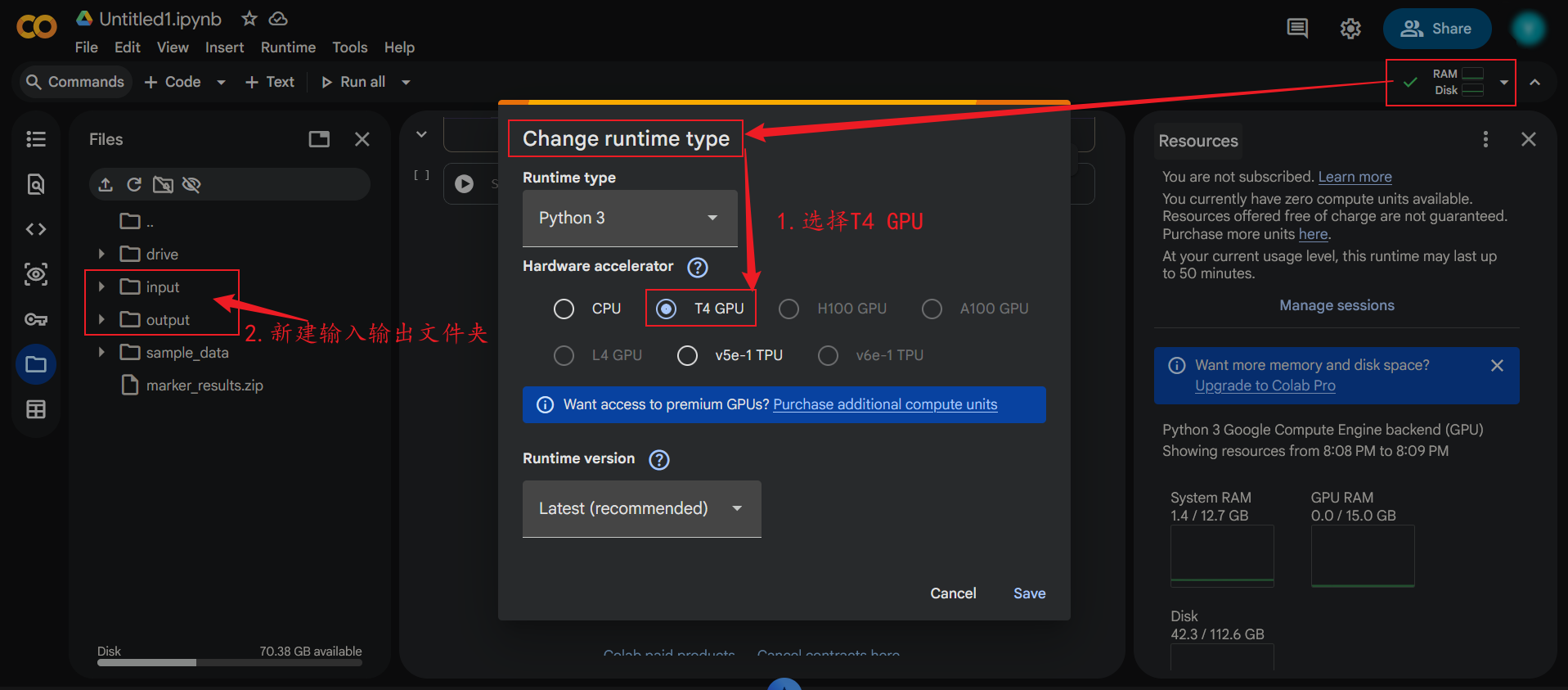The width and height of the screenshot is (1568, 690).
Task: Switch to the Tools menu
Action: point(349,47)
